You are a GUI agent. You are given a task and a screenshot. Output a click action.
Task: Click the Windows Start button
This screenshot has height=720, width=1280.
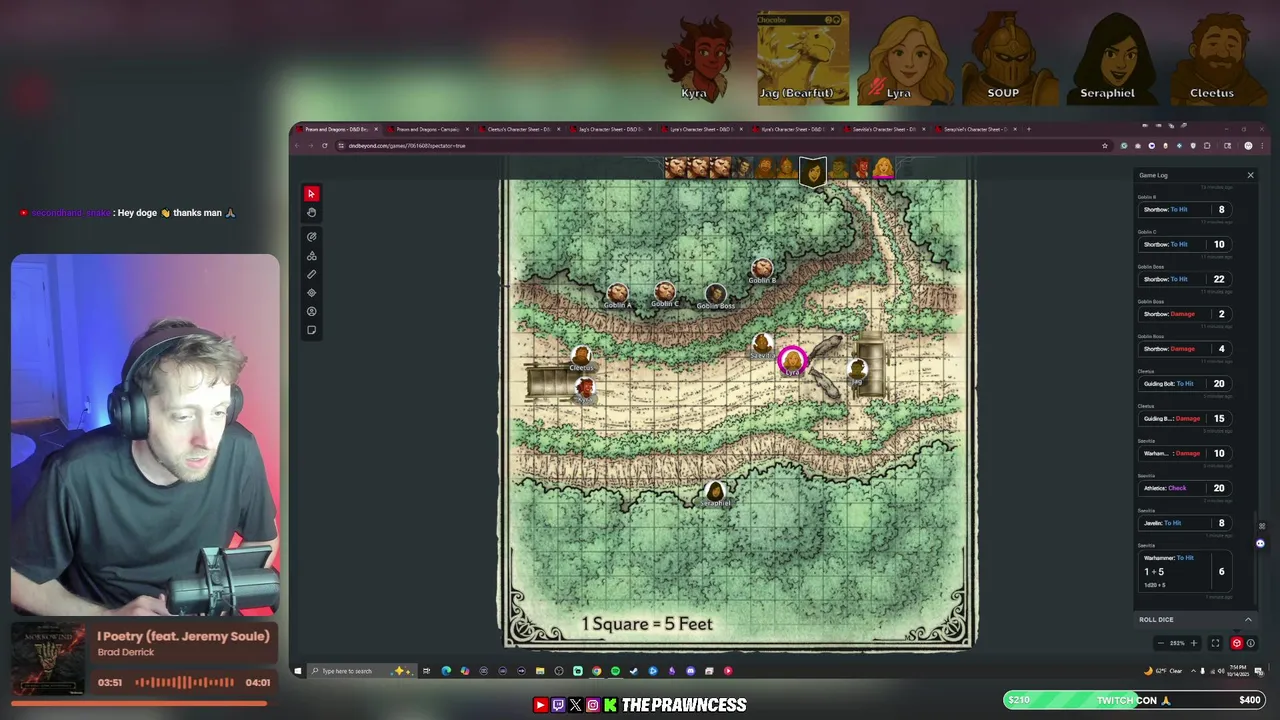pos(297,671)
